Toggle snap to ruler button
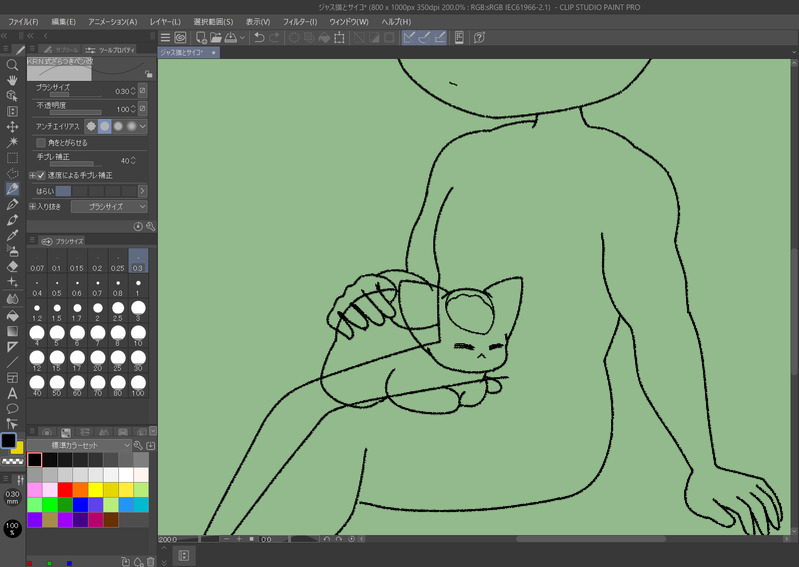Screen dimensions: 799x567 point(409,37)
